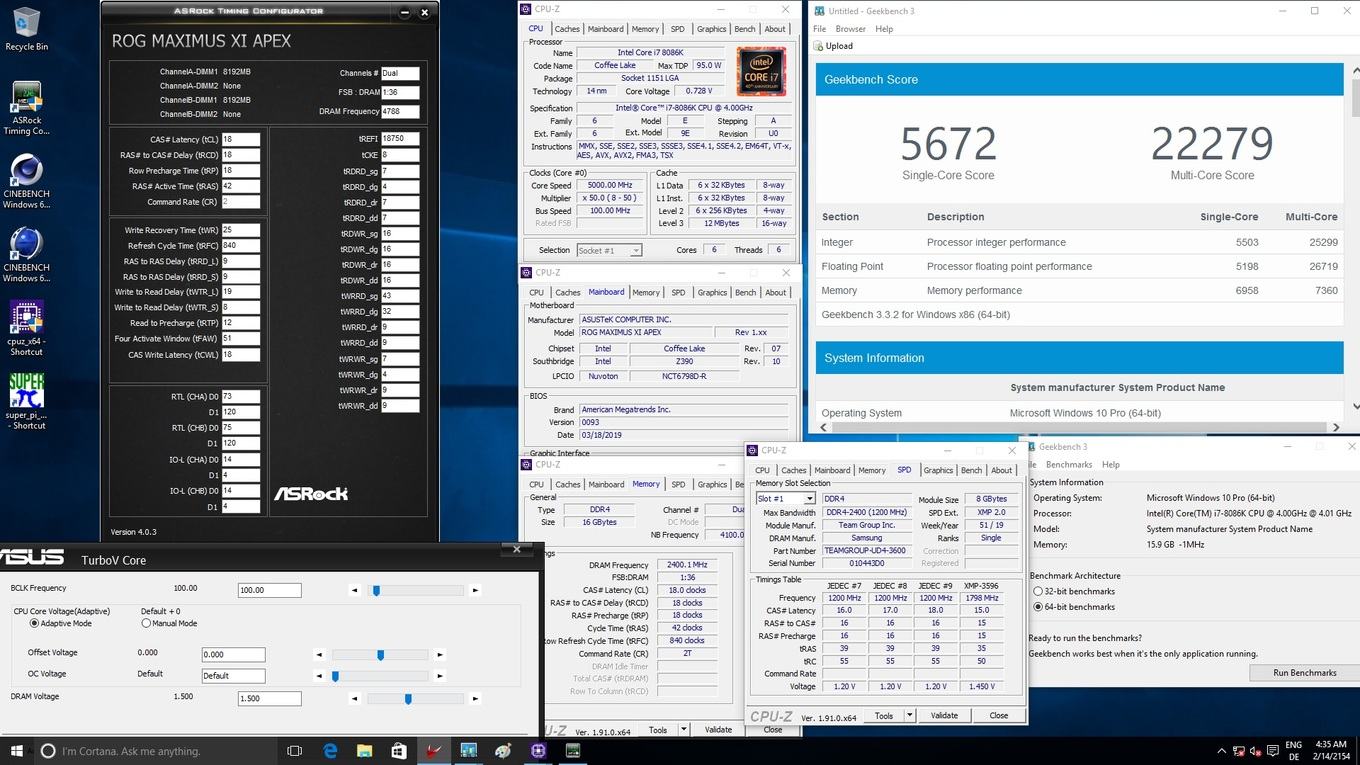
Task: Open the Windows Start menu
Action: tap(15, 751)
